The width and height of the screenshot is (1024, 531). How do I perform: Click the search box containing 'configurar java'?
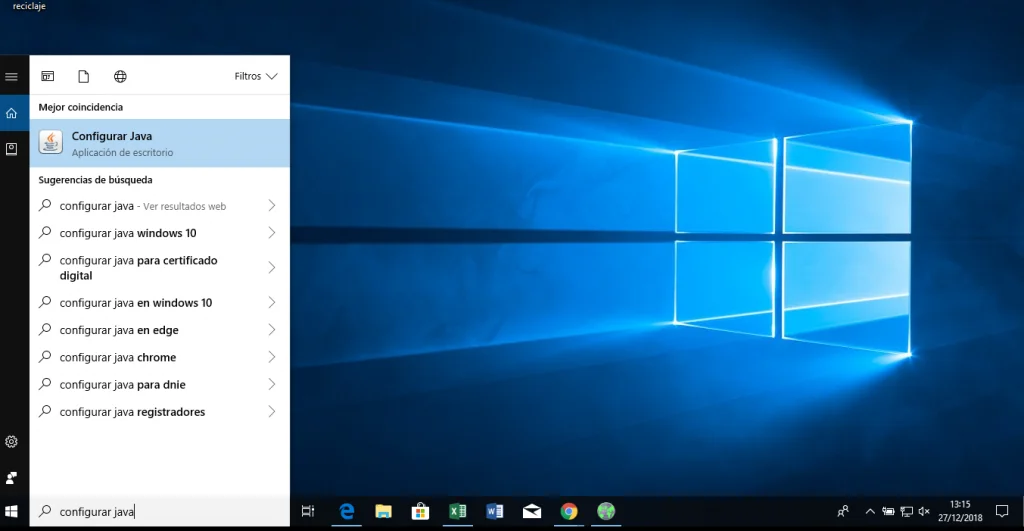click(159, 511)
